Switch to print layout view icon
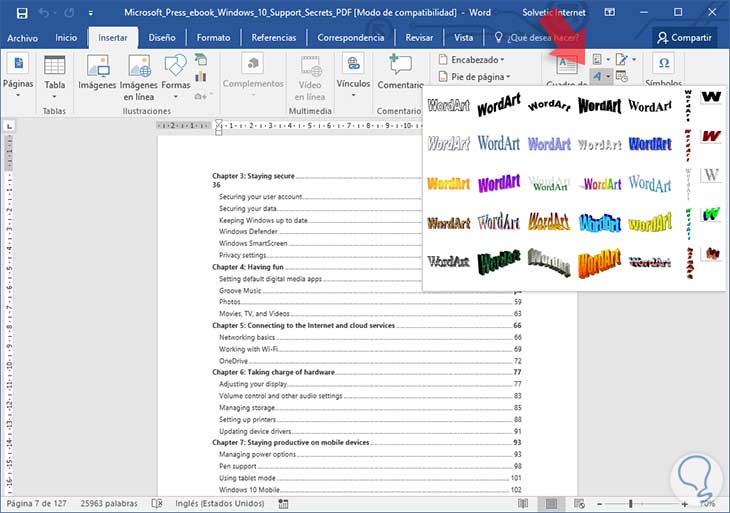 (551, 503)
